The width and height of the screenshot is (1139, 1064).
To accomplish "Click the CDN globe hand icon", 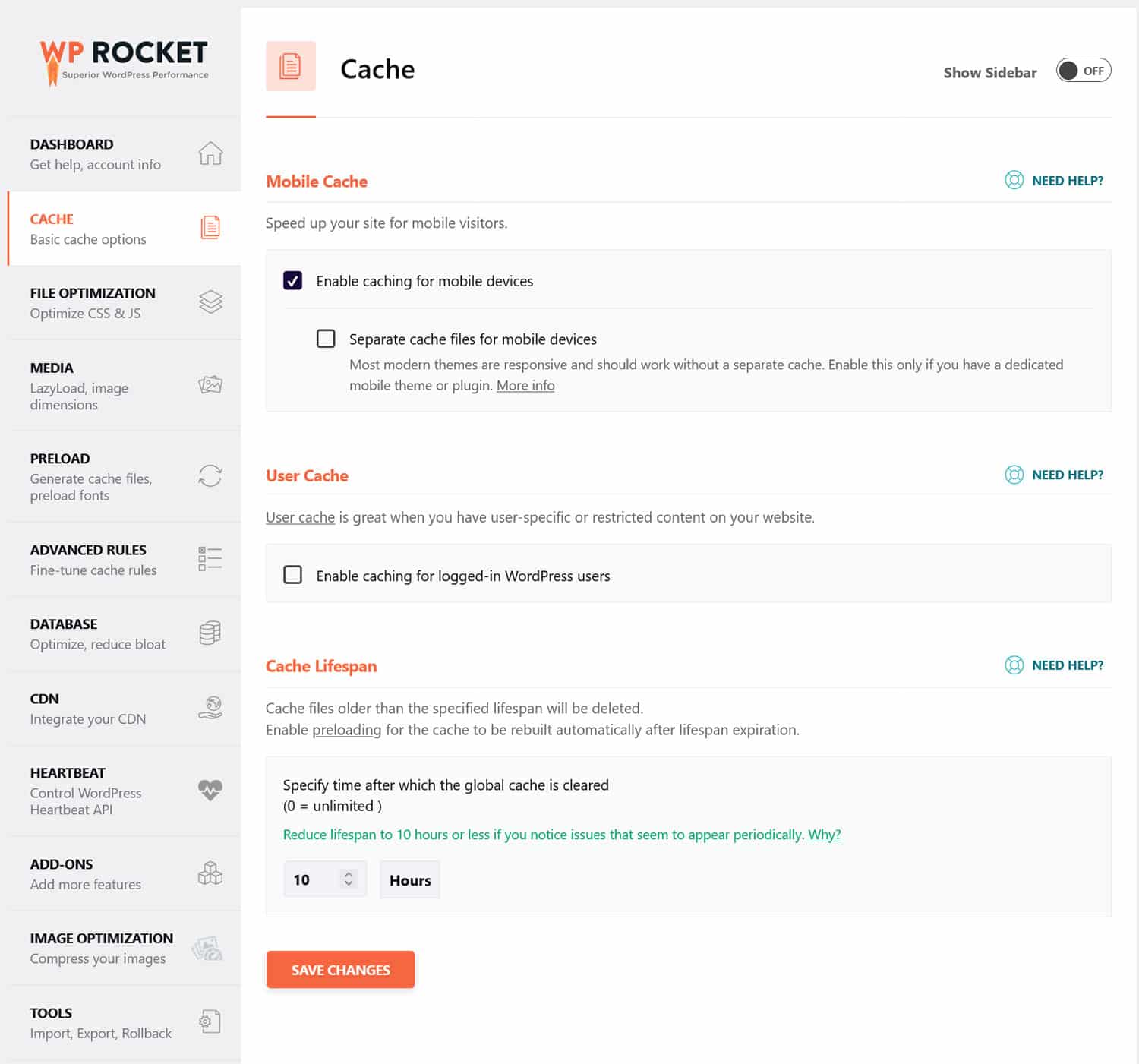I will click(x=210, y=708).
